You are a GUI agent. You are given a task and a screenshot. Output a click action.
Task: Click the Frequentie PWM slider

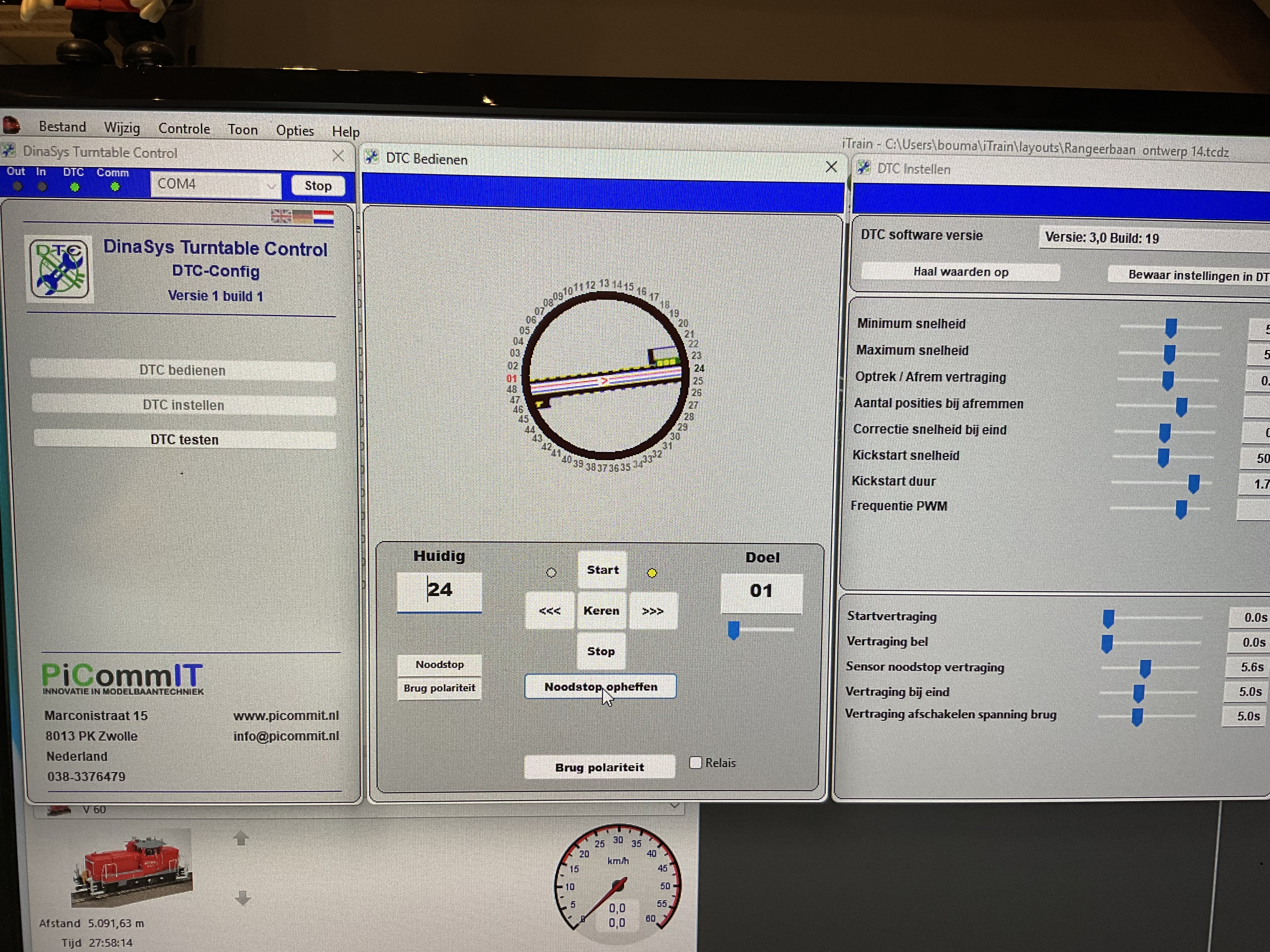1160,509
